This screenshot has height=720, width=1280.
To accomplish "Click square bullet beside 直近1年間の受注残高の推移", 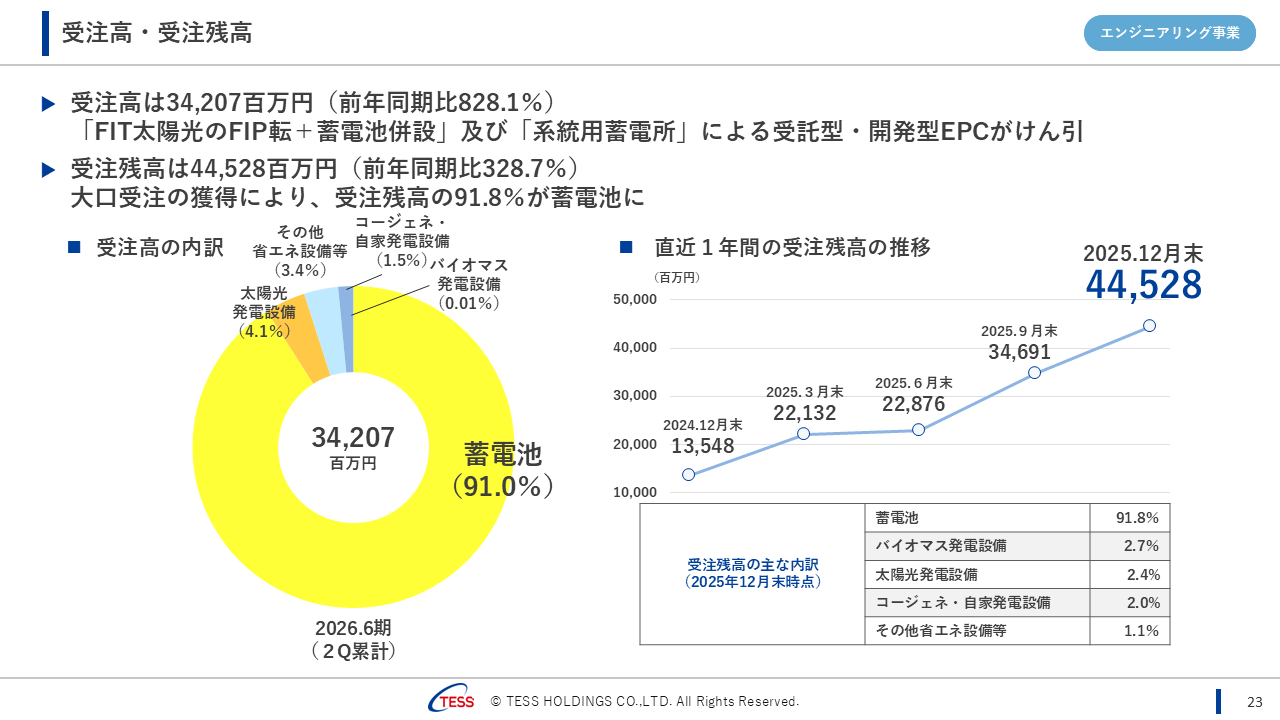I will click(x=626, y=247).
